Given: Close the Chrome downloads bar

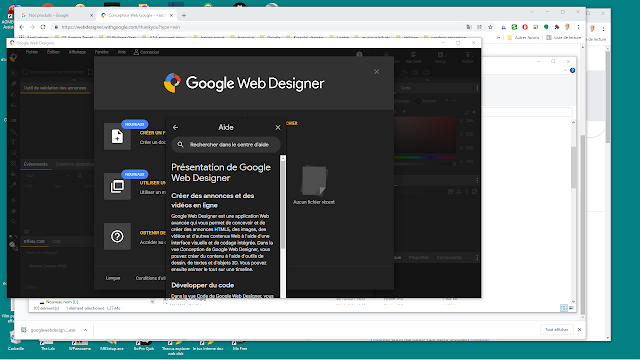Looking at the screenshot, I should coord(579,329).
